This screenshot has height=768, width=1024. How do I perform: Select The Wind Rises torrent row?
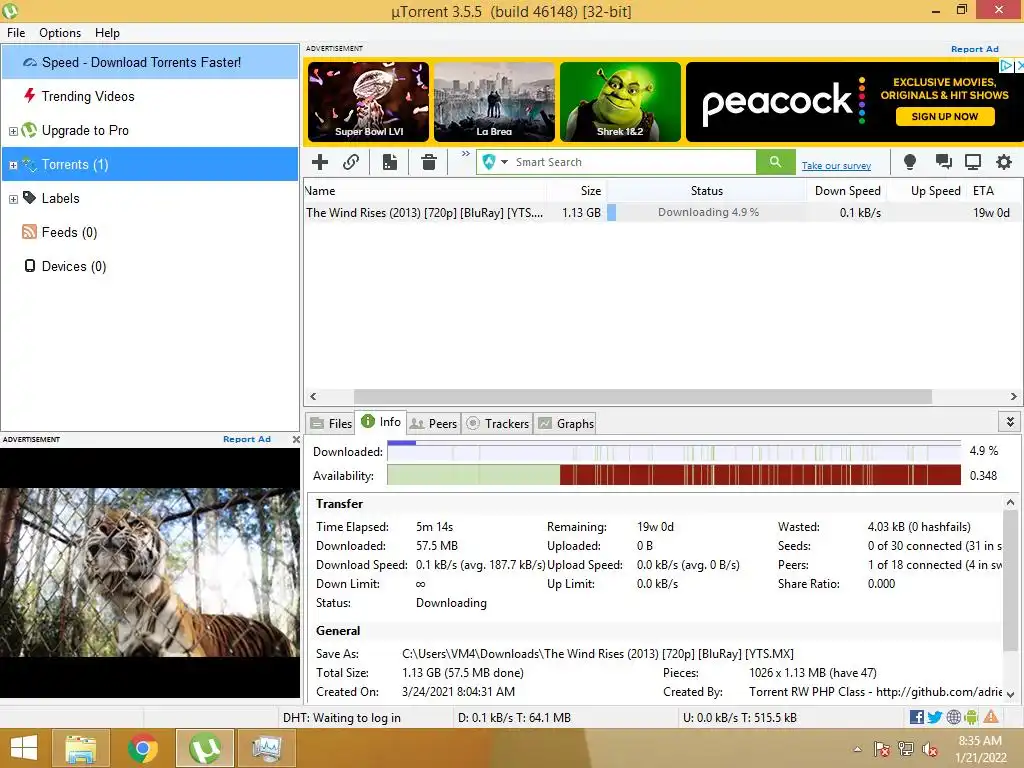pyautogui.click(x=662, y=212)
